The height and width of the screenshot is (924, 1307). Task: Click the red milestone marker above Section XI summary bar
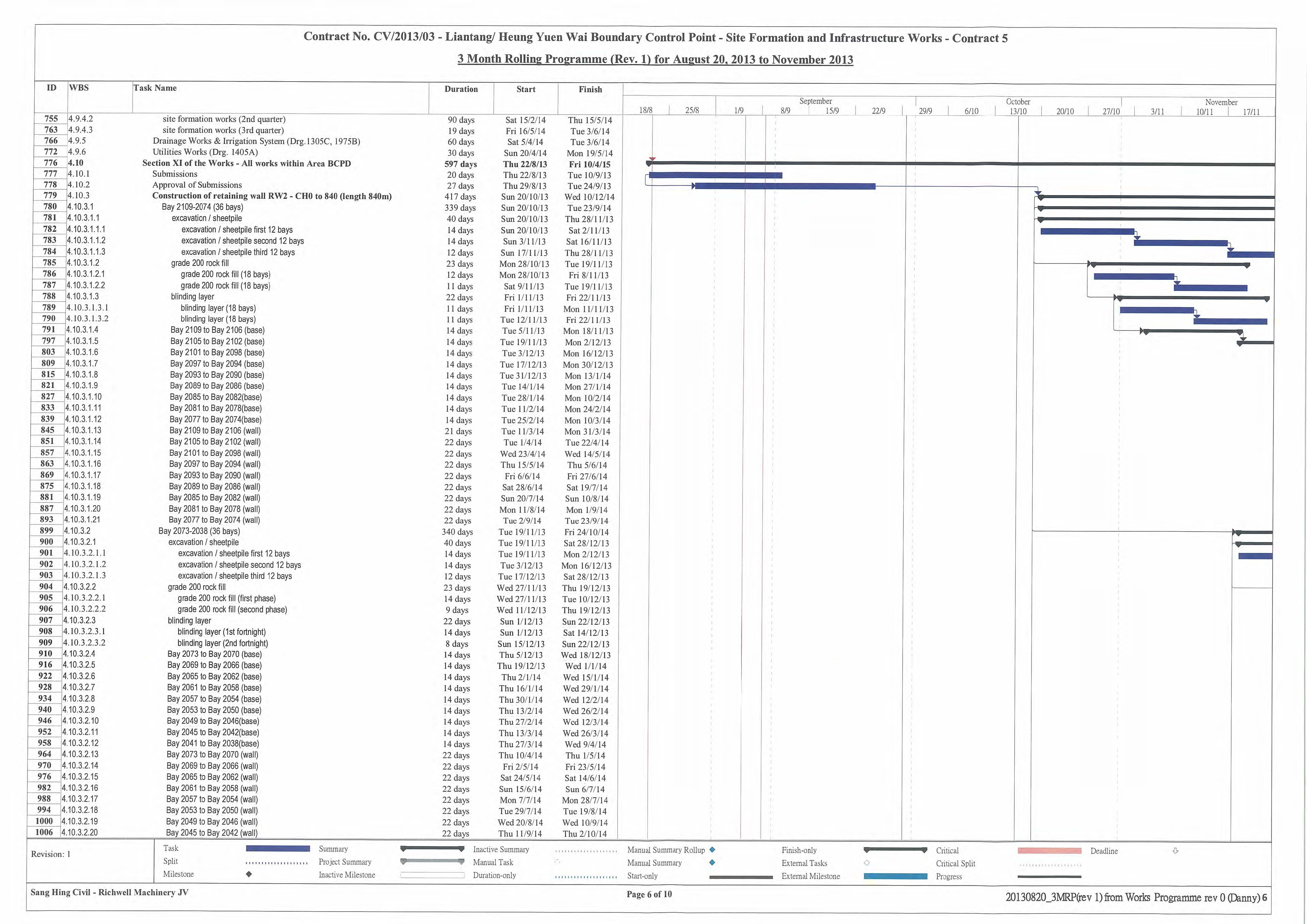coord(652,159)
